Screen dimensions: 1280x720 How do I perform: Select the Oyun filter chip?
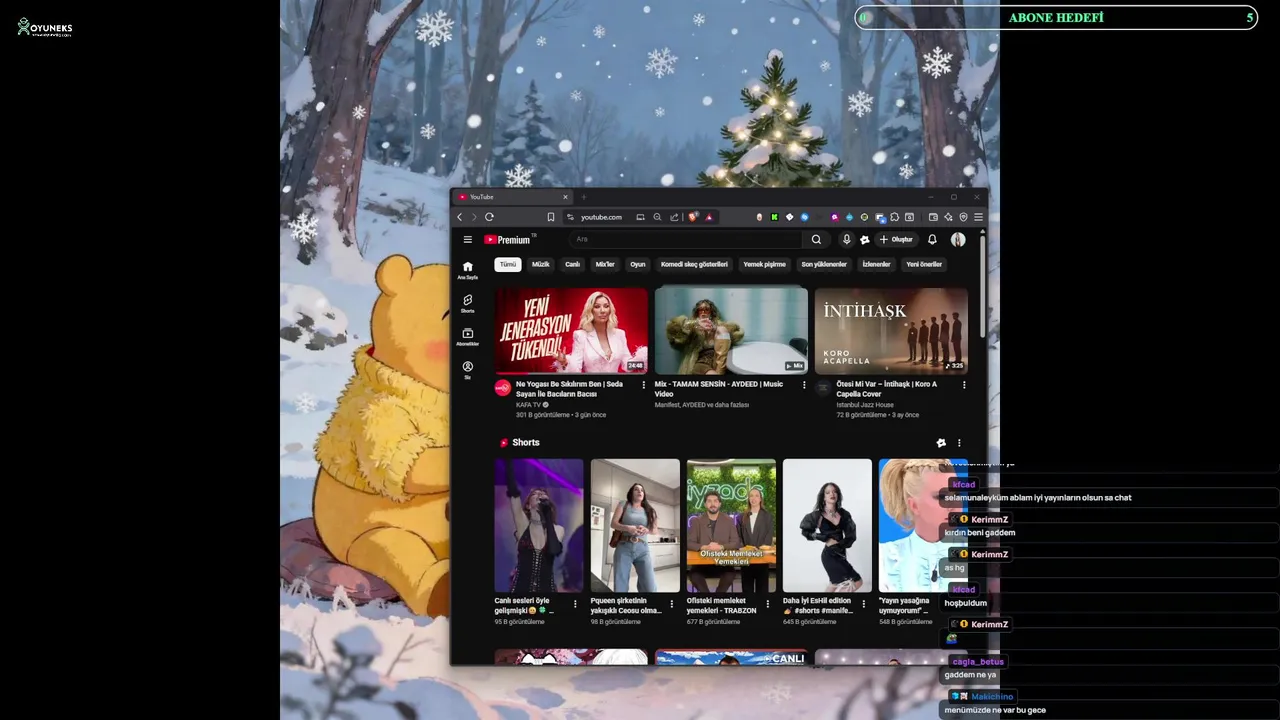pyautogui.click(x=638, y=264)
